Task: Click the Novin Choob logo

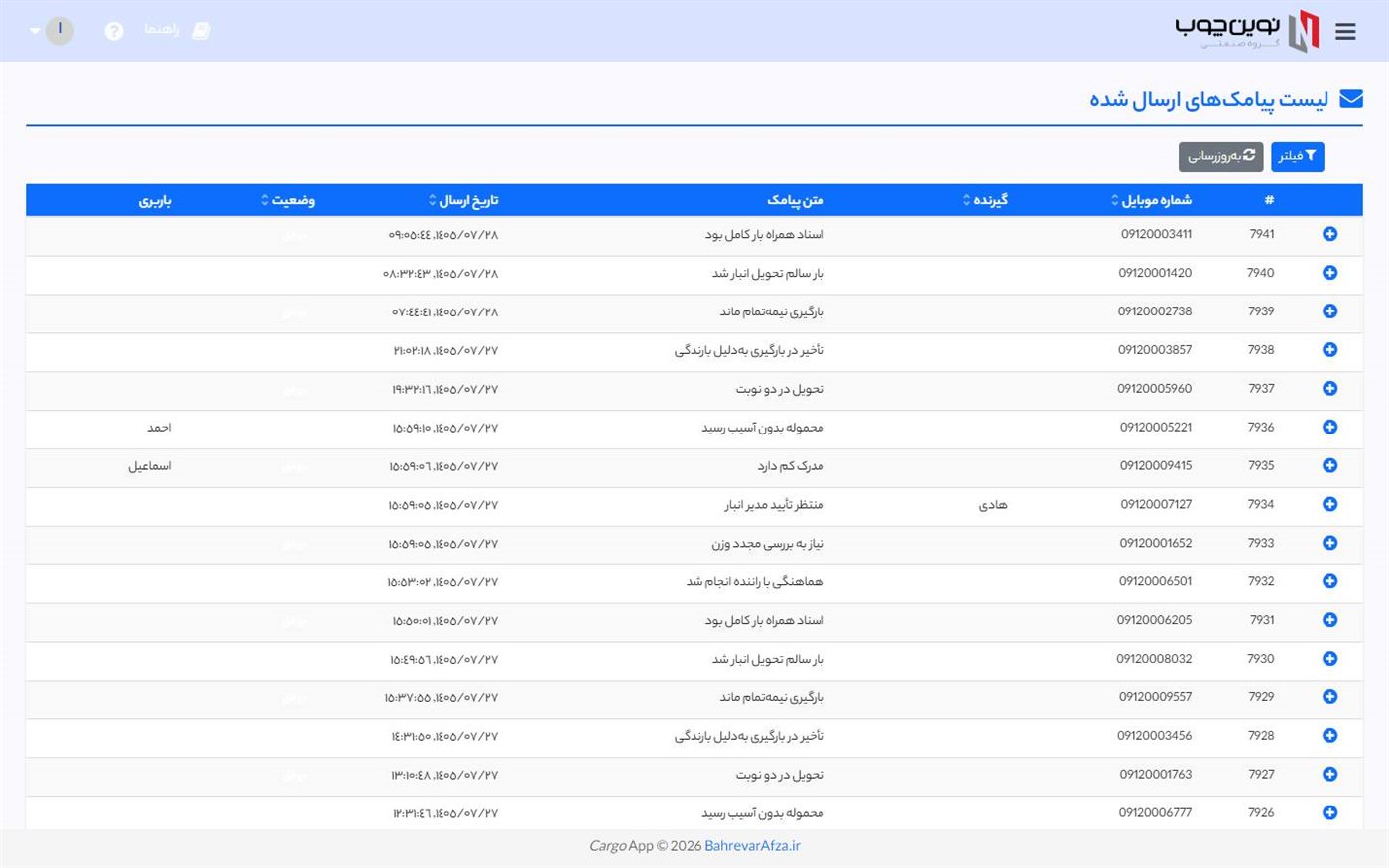Action: click(1247, 31)
